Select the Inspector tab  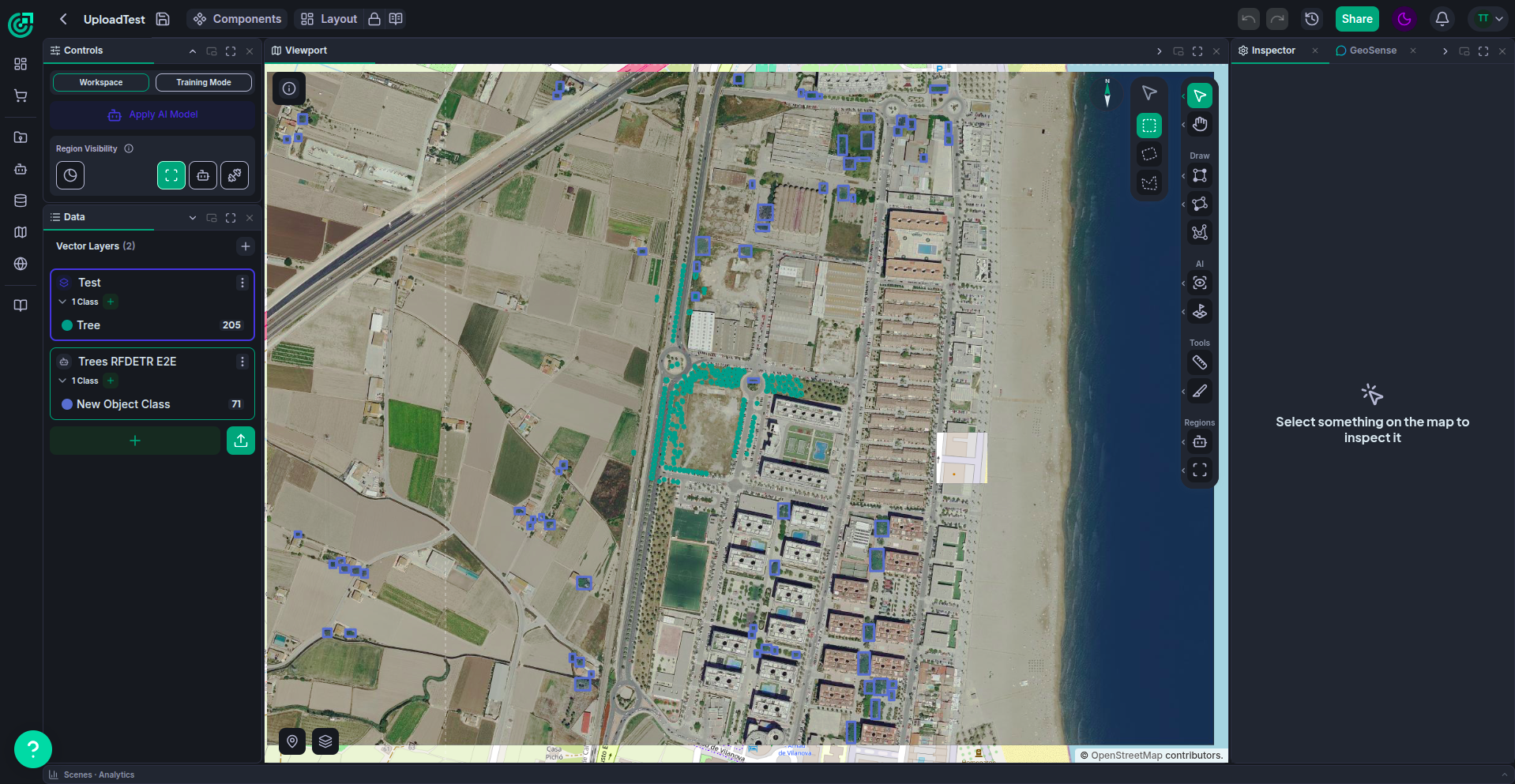(1267, 51)
